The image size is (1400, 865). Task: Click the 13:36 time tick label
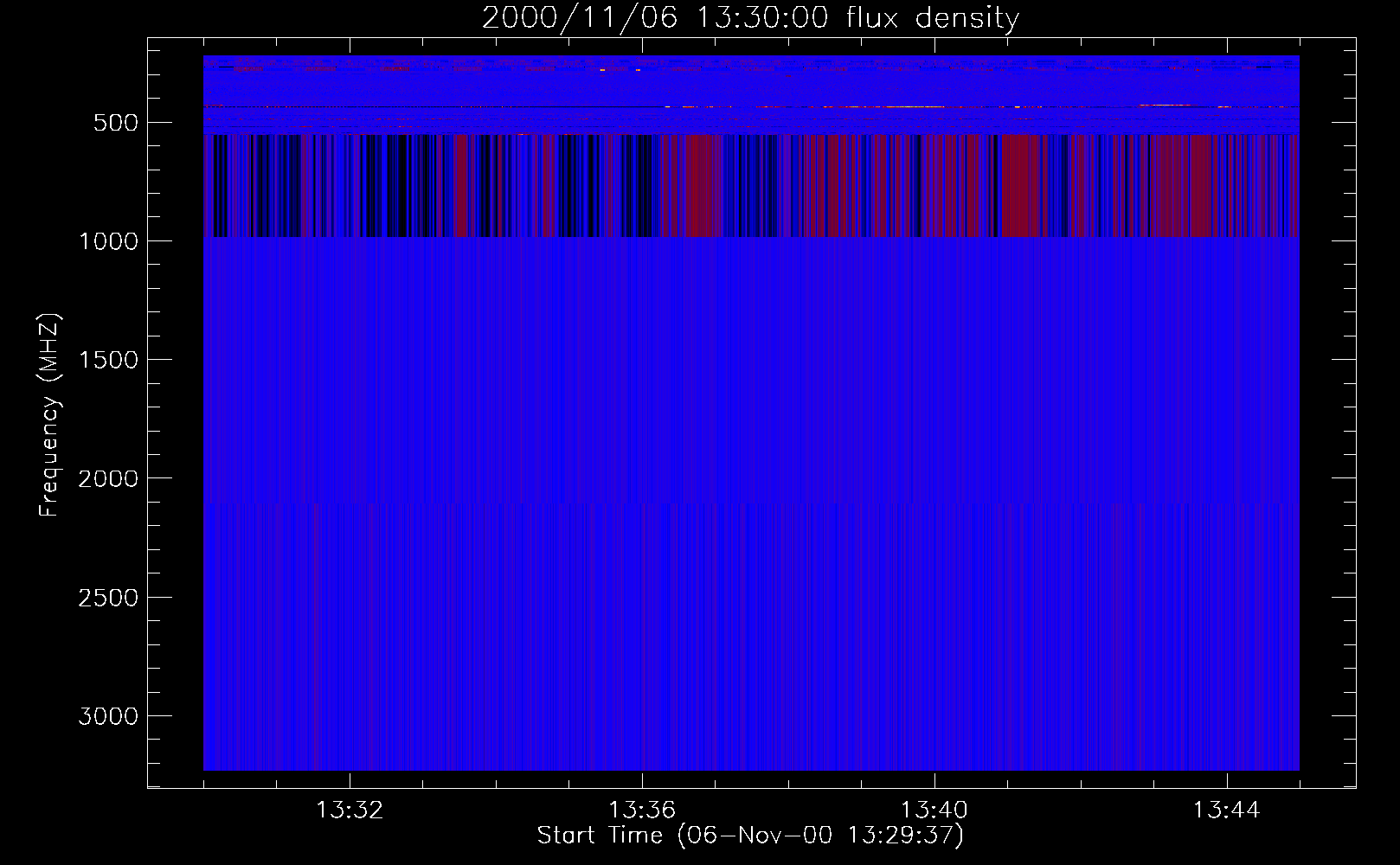coord(642,811)
